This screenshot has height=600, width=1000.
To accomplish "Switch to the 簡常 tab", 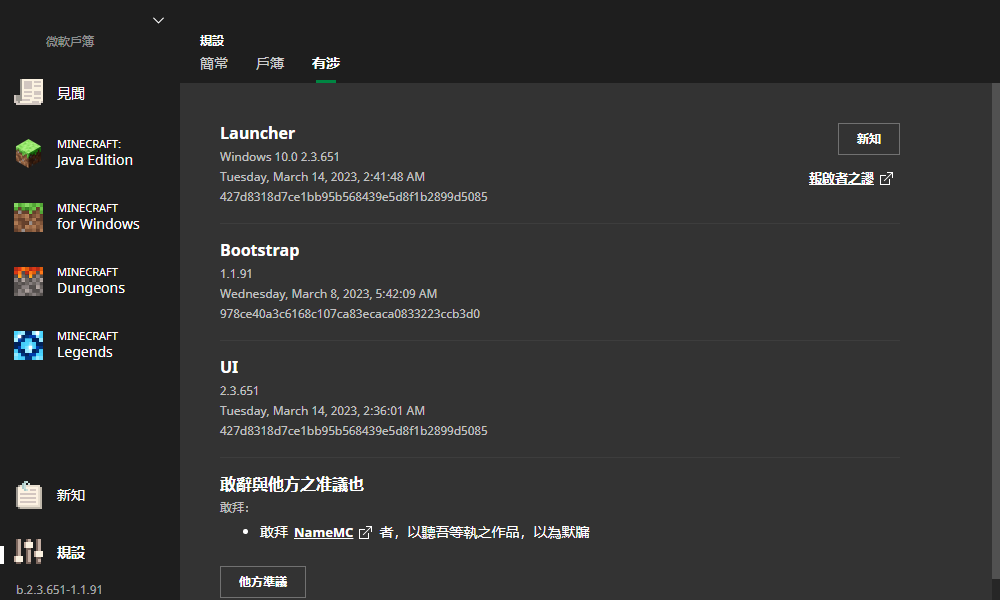I will (214, 63).
